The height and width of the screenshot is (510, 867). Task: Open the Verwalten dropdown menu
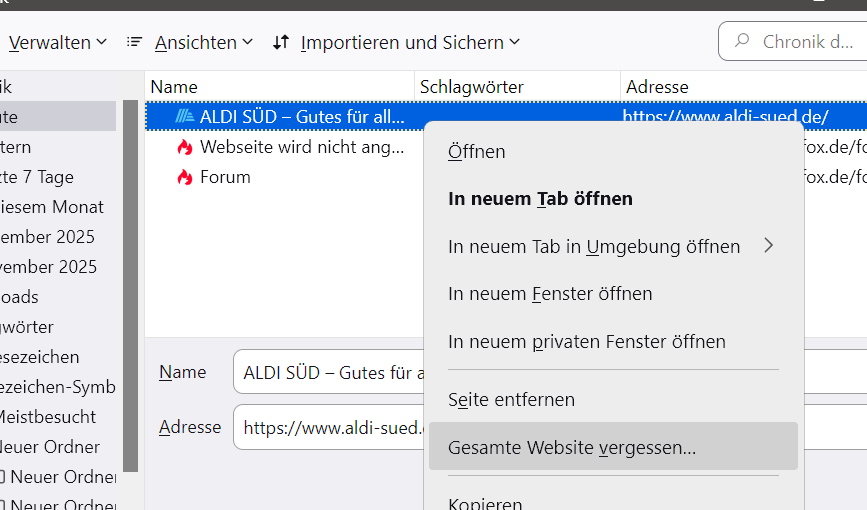click(x=57, y=42)
